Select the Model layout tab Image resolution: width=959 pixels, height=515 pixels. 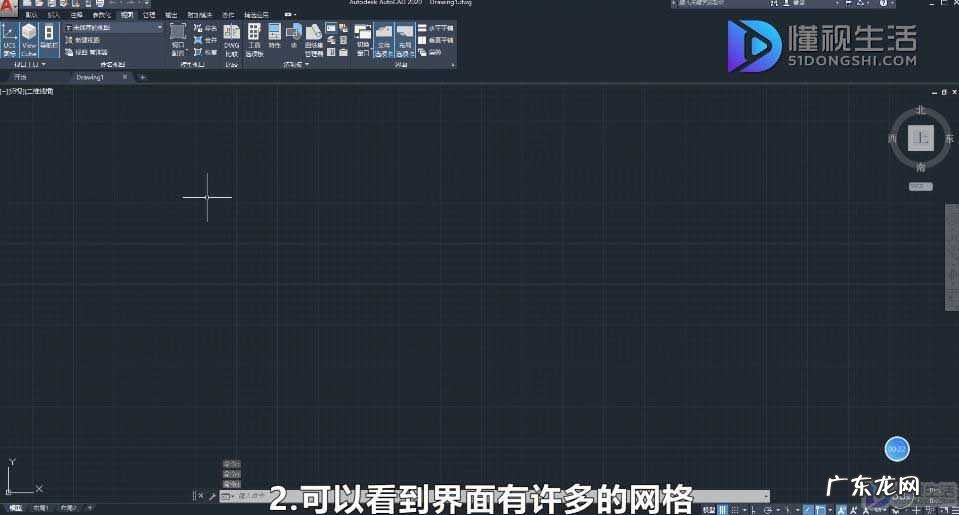point(15,508)
